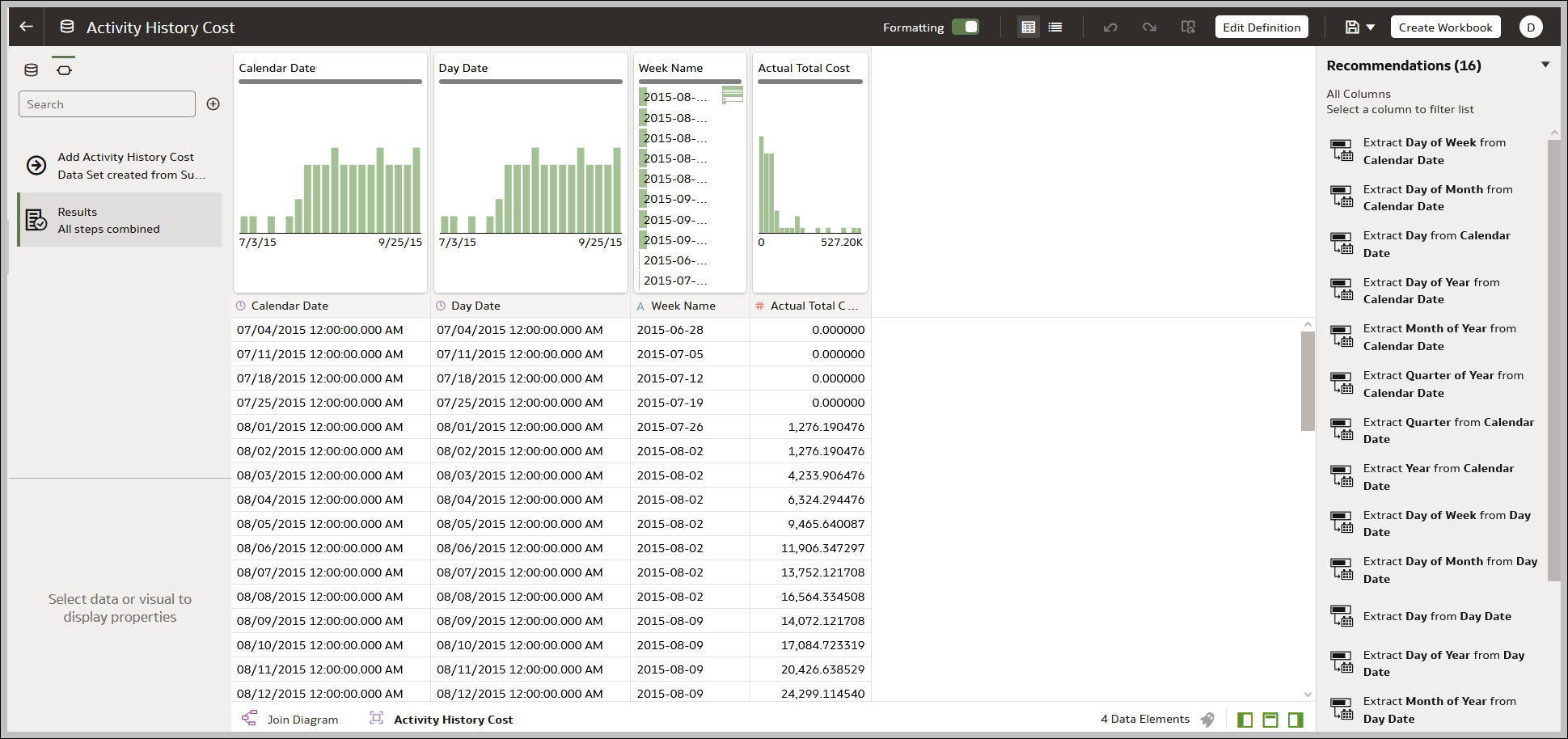Click the rocket icon near Data Elements

pos(1207,719)
